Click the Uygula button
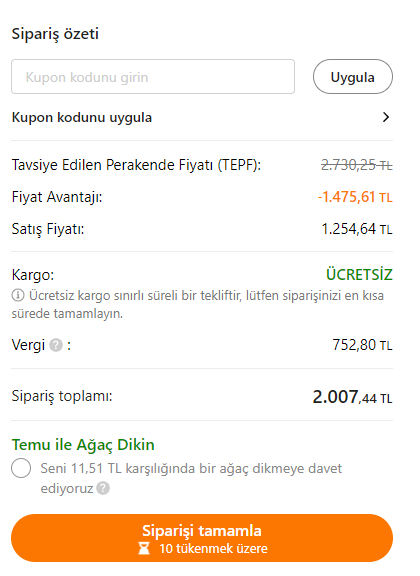The image size is (420, 576). (353, 77)
